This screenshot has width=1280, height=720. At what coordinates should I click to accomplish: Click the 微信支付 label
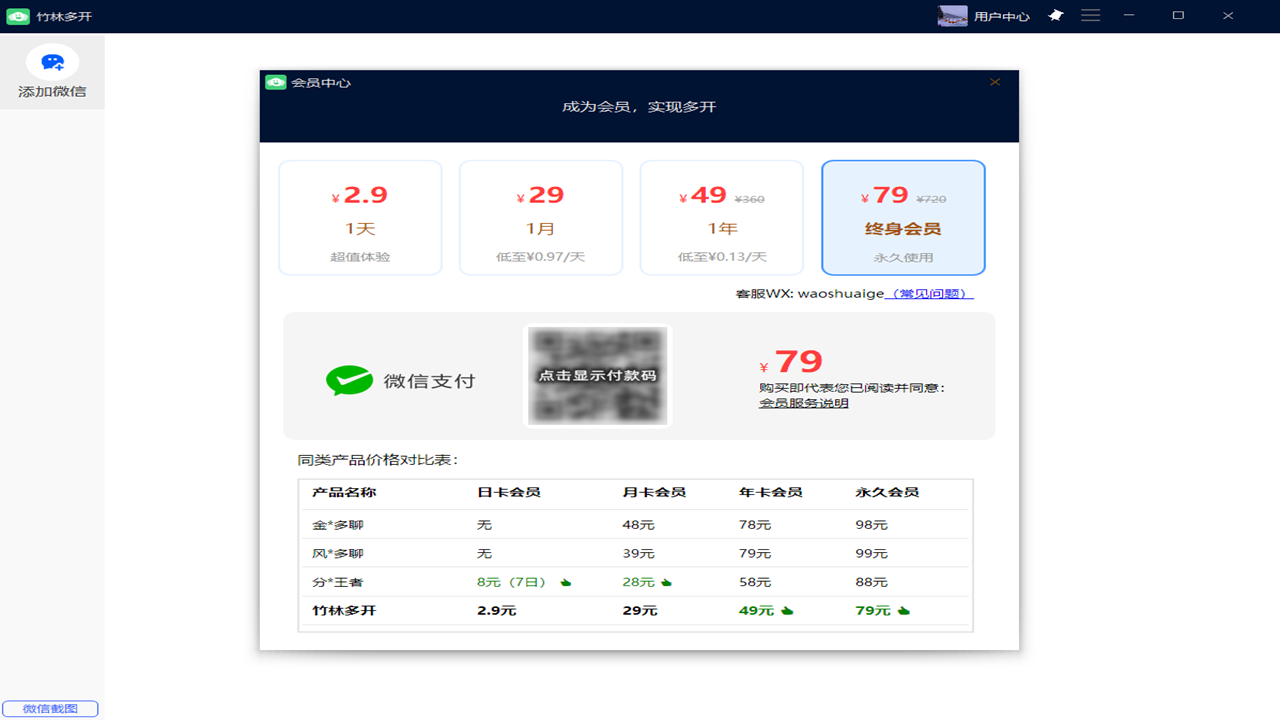point(429,381)
